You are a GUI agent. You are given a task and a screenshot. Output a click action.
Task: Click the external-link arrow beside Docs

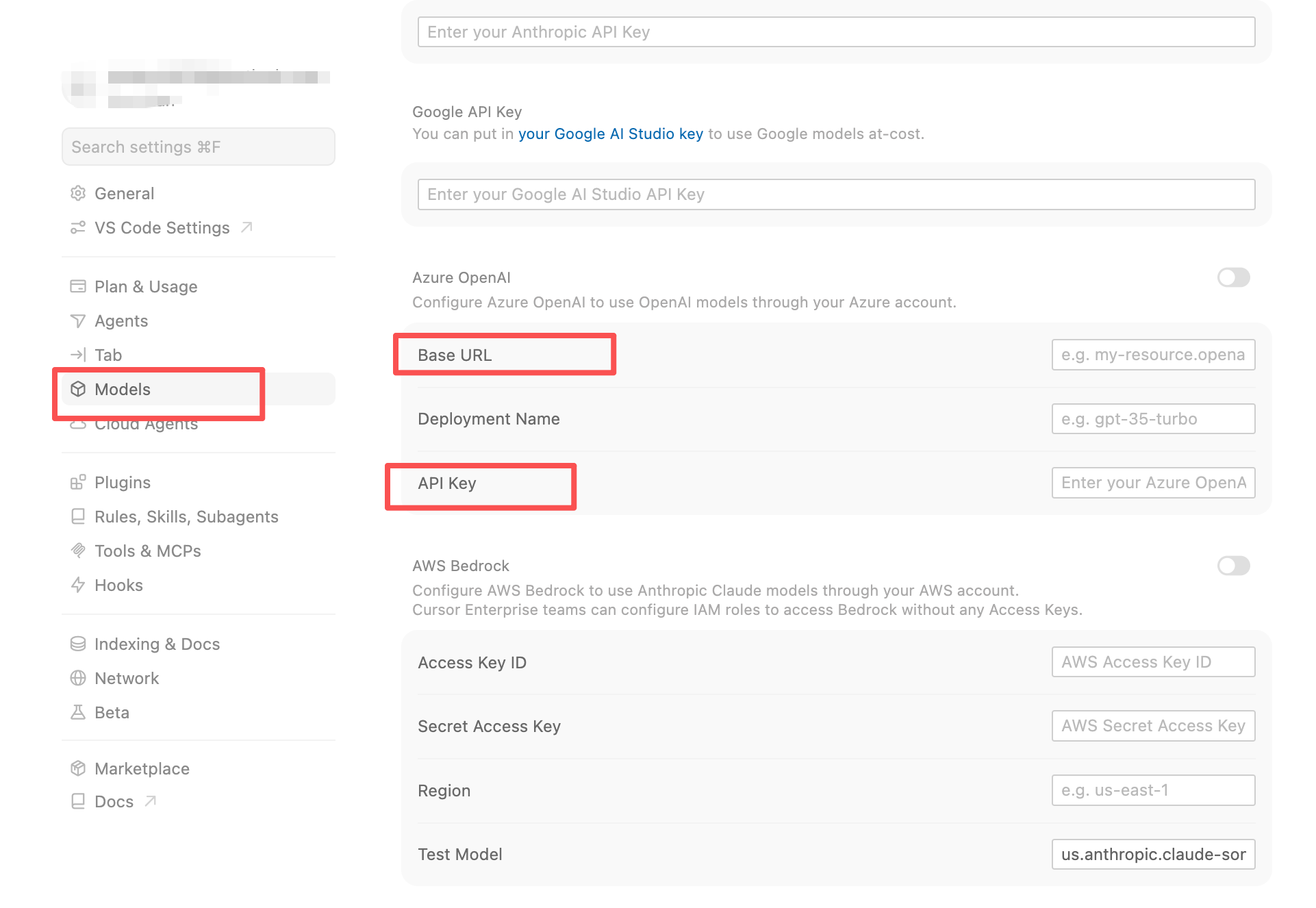[151, 800]
